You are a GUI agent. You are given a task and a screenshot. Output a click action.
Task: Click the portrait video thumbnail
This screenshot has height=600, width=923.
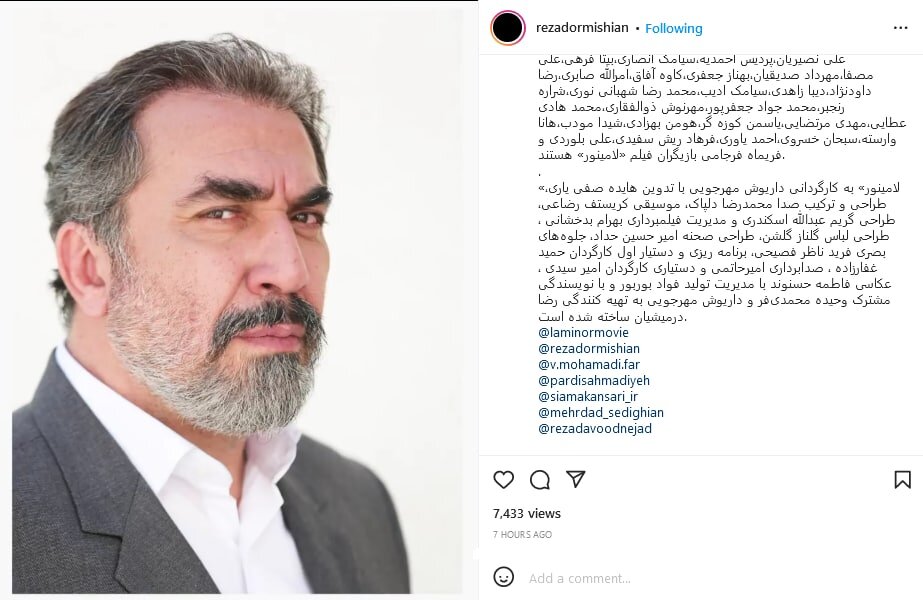[237, 300]
